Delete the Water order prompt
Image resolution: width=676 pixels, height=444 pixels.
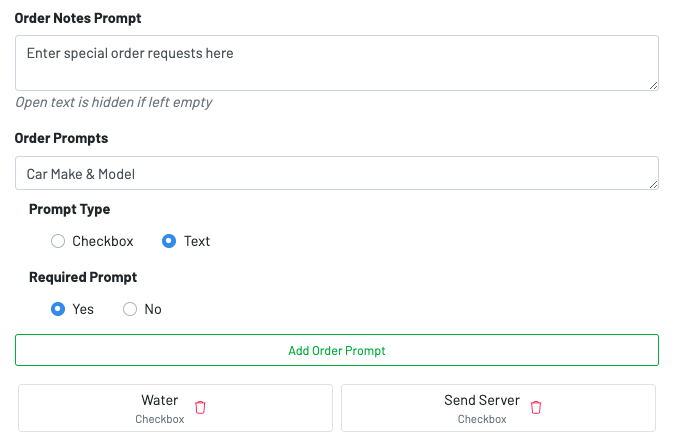tap(200, 407)
